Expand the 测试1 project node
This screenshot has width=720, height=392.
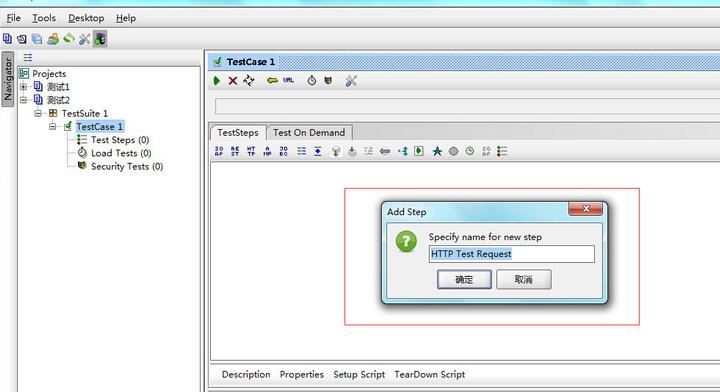point(23,86)
